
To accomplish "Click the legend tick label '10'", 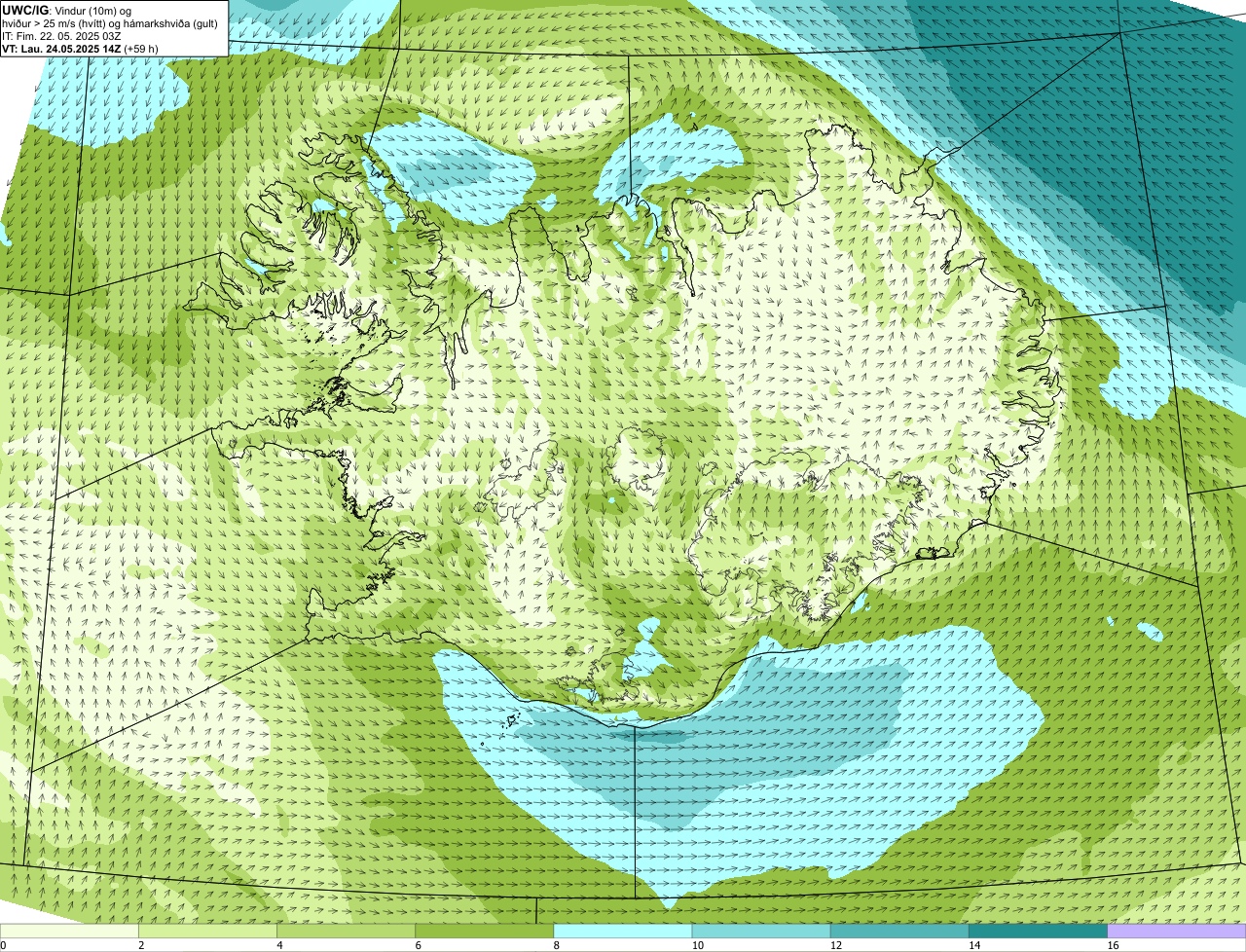I will 698,945.
